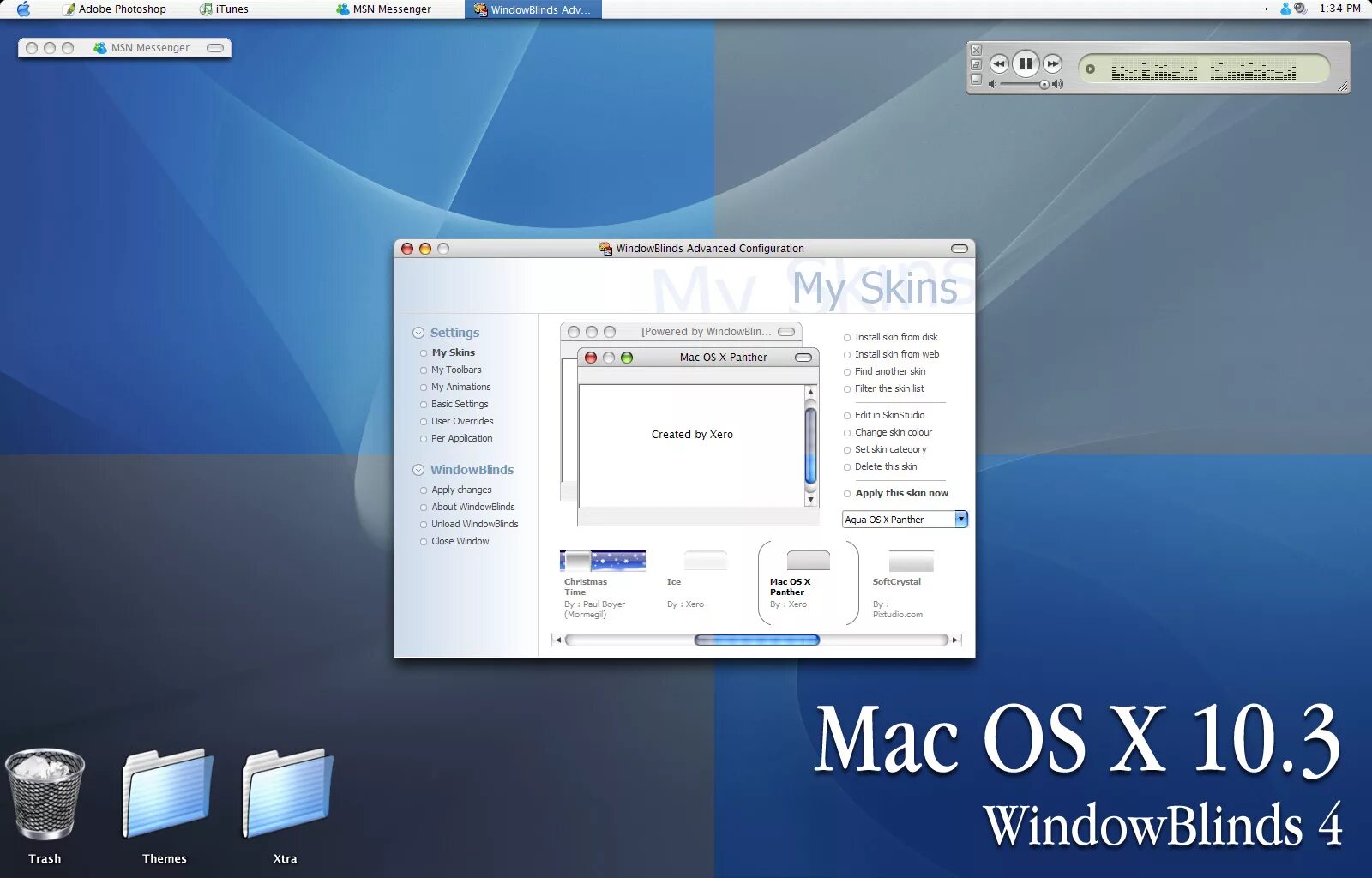Switch to Adobe Photoshop in the top taskbar
The width and height of the screenshot is (1372, 878).
(x=115, y=9)
